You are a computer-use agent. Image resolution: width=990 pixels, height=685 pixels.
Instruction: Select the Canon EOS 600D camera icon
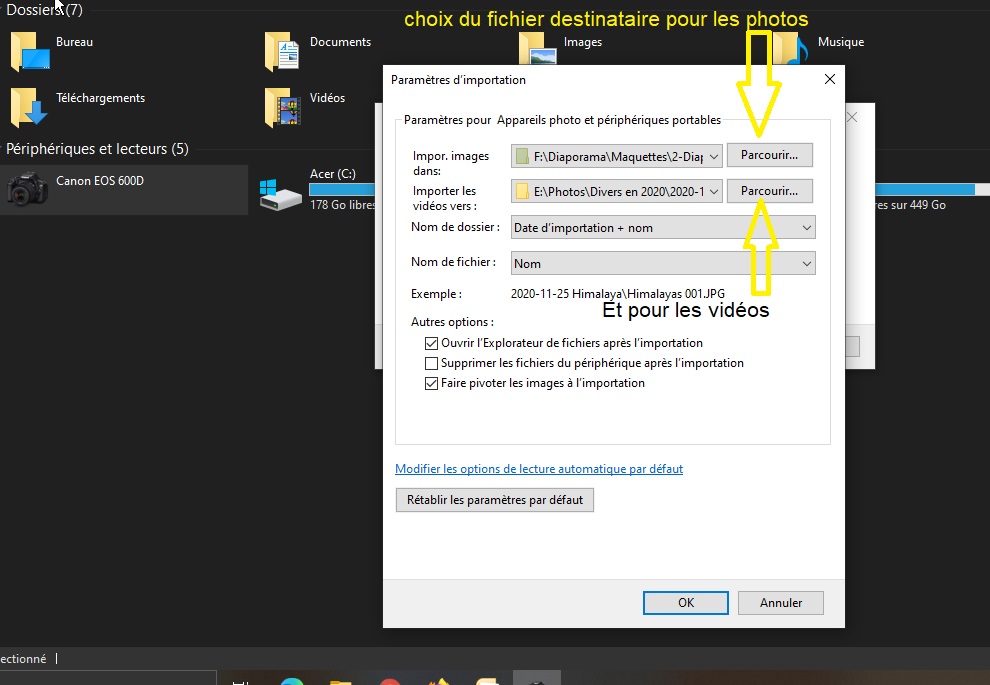pyautogui.click(x=27, y=189)
